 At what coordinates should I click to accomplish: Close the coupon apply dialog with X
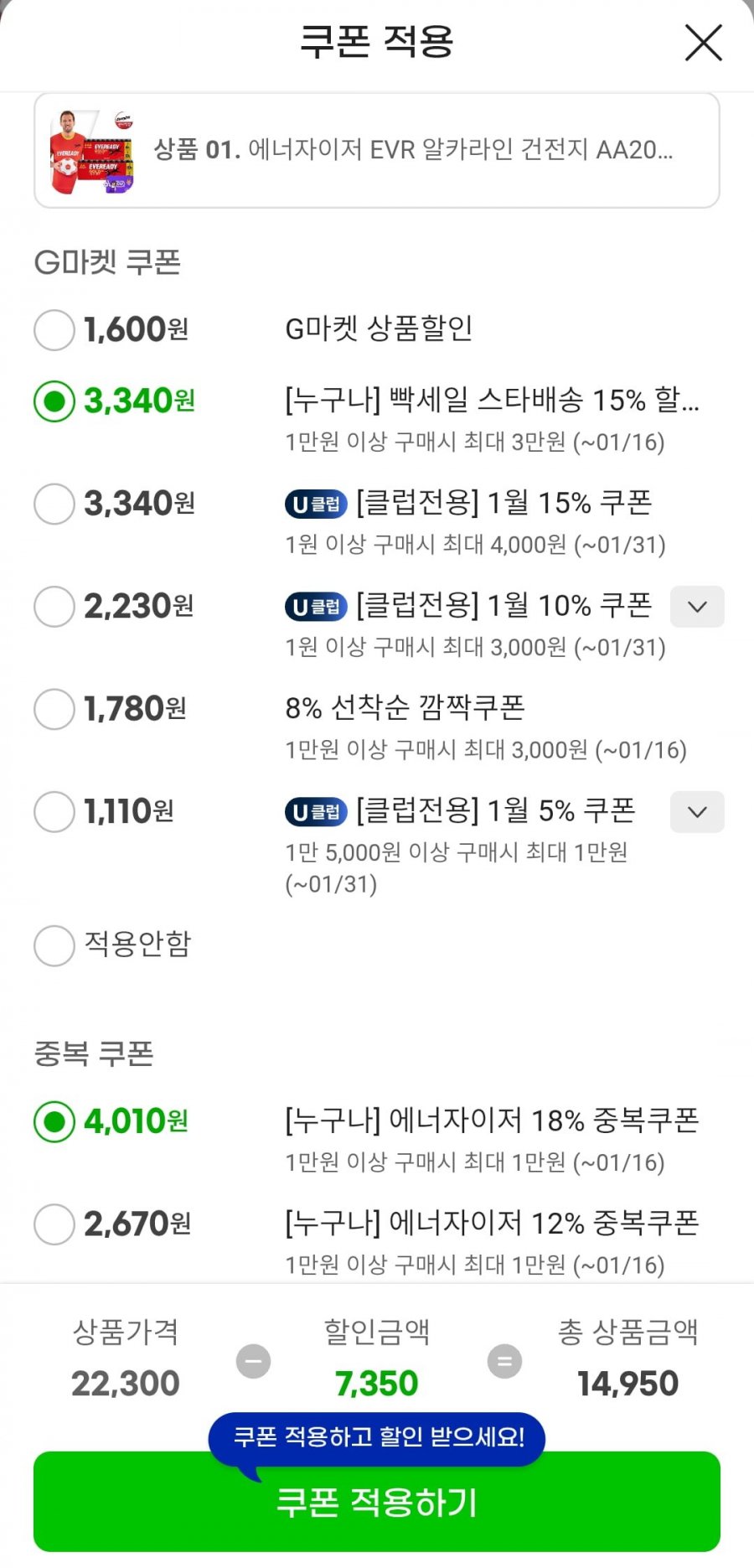coord(703,43)
